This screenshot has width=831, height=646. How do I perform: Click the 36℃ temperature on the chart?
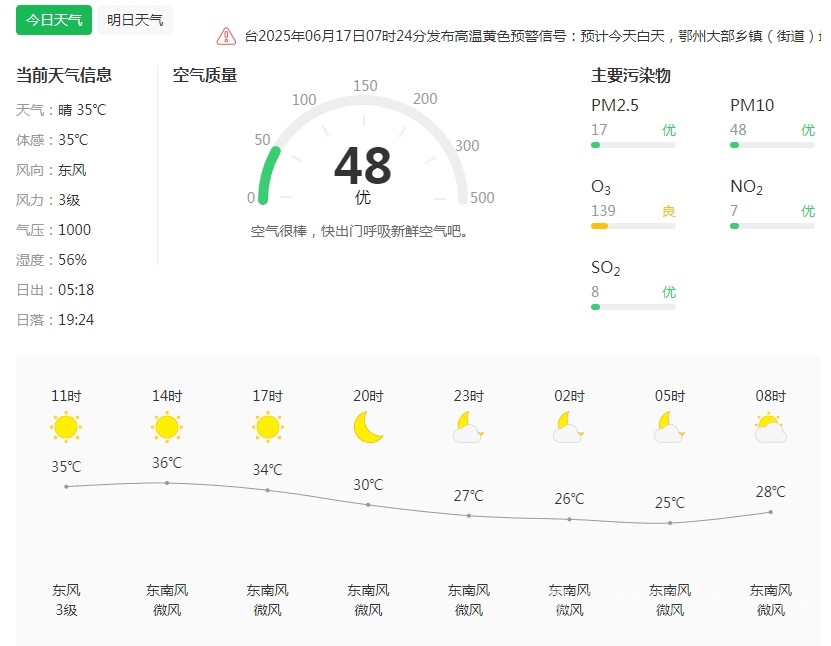pos(167,463)
